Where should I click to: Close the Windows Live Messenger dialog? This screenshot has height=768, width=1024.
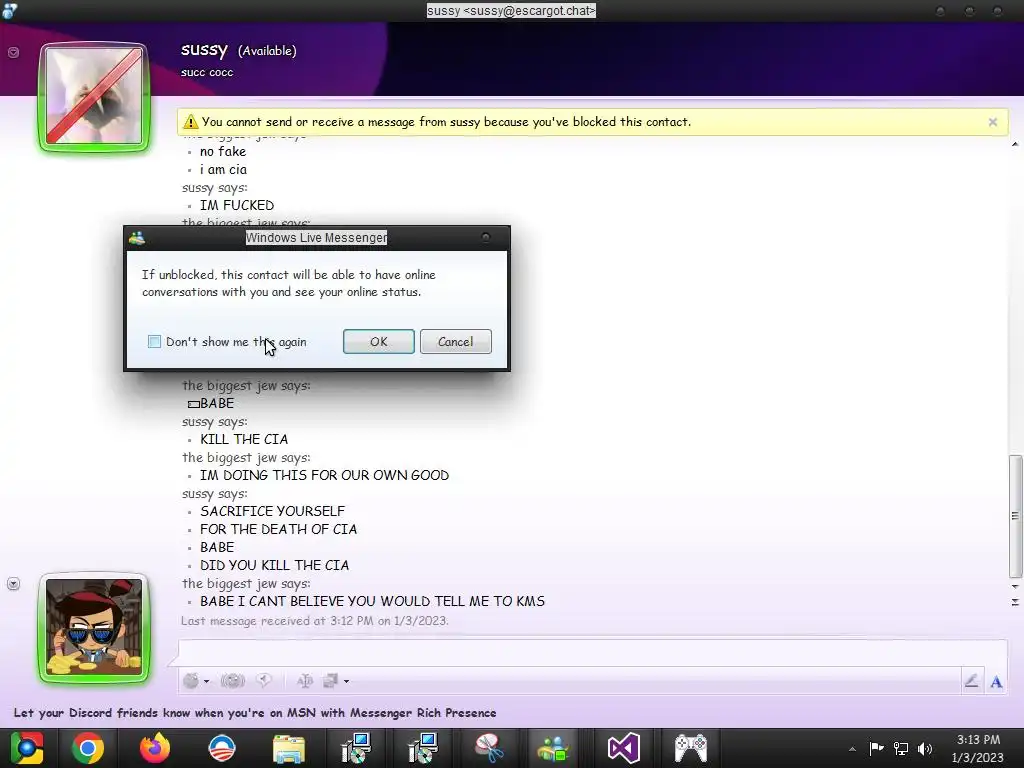(485, 237)
